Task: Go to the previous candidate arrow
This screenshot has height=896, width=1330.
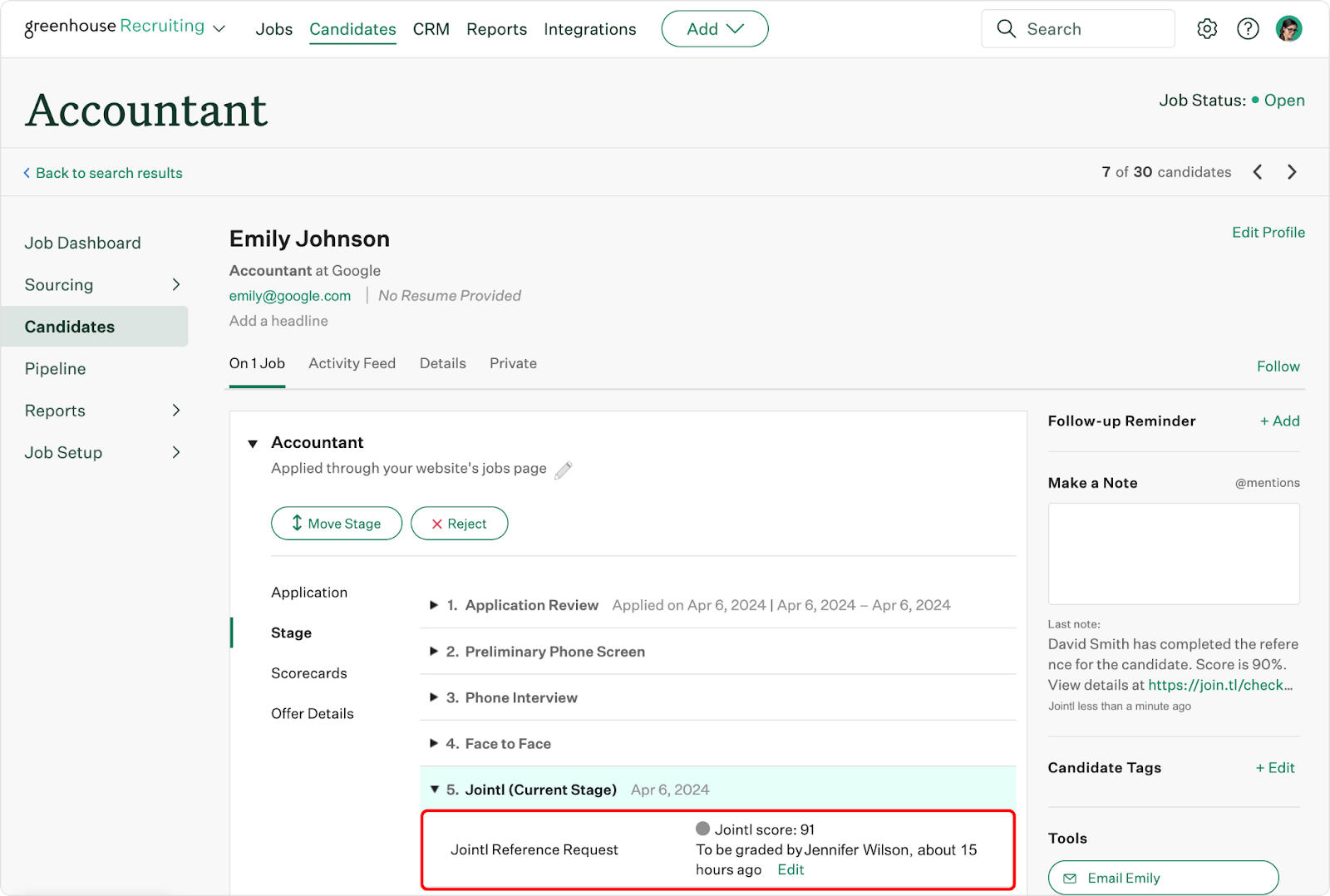Action: [x=1258, y=172]
